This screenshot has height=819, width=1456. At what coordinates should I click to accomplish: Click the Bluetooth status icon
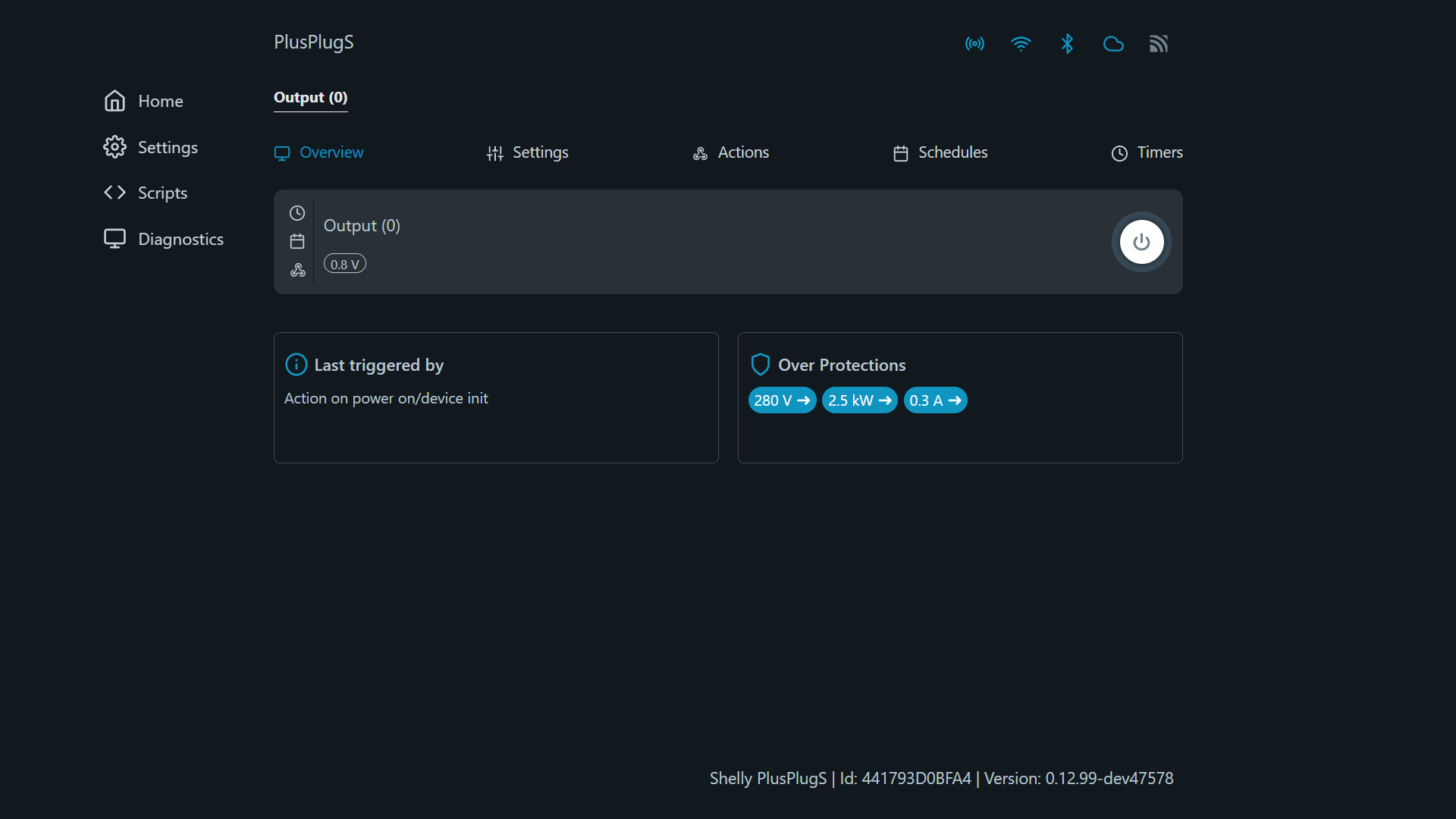point(1068,44)
